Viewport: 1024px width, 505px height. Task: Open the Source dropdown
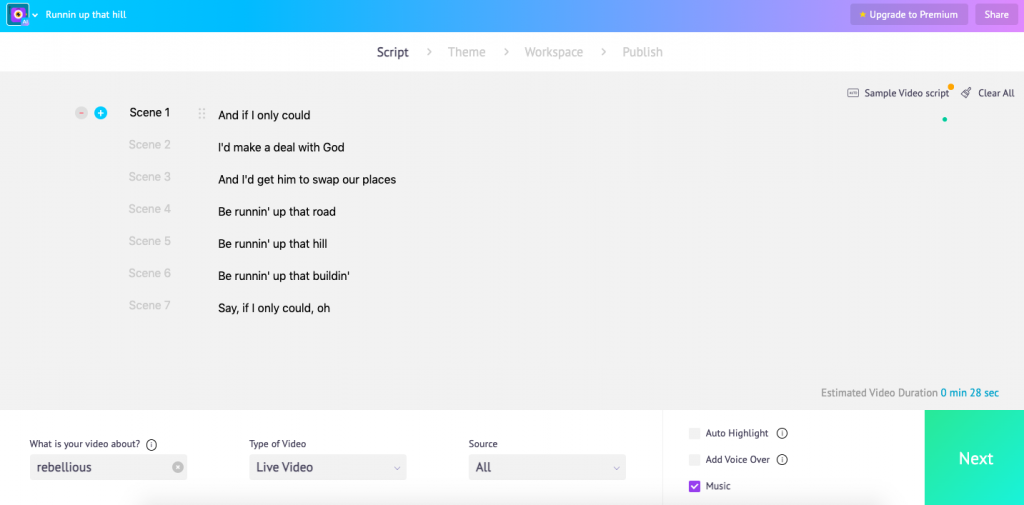point(547,467)
